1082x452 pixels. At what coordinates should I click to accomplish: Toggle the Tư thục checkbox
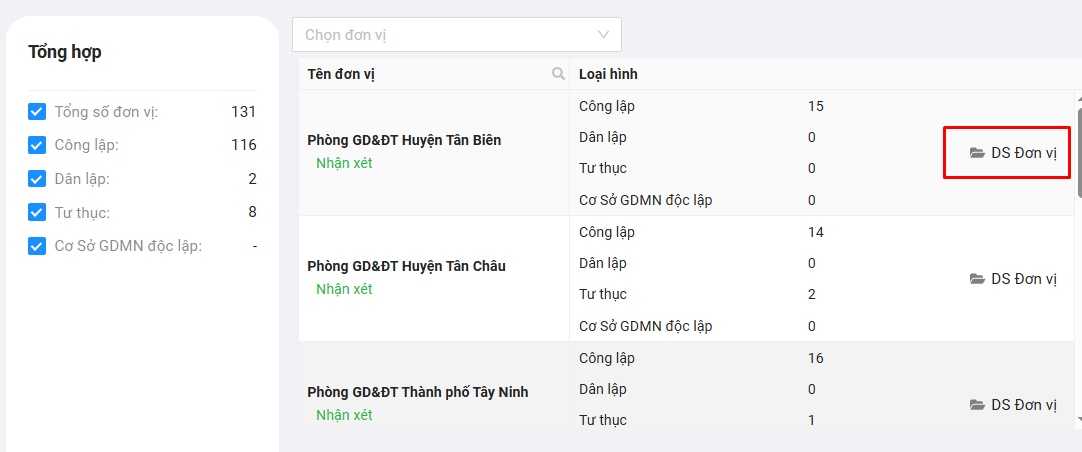pyautogui.click(x=37, y=212)
